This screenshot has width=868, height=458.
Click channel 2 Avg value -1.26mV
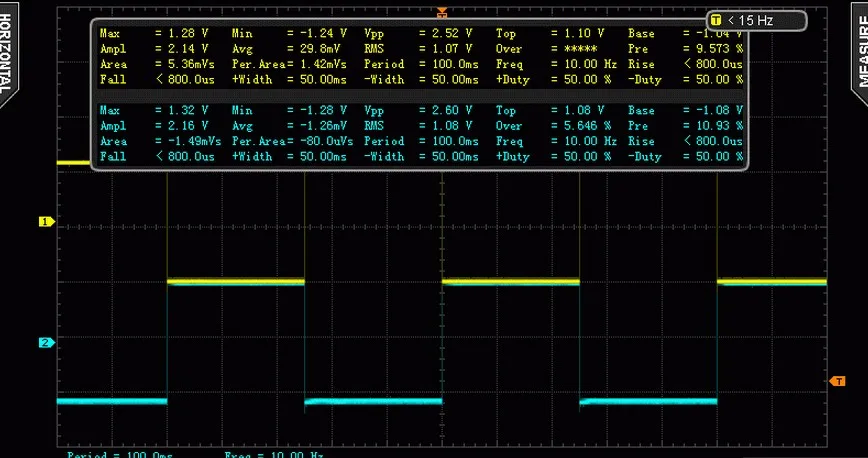[x=324, y=126]
